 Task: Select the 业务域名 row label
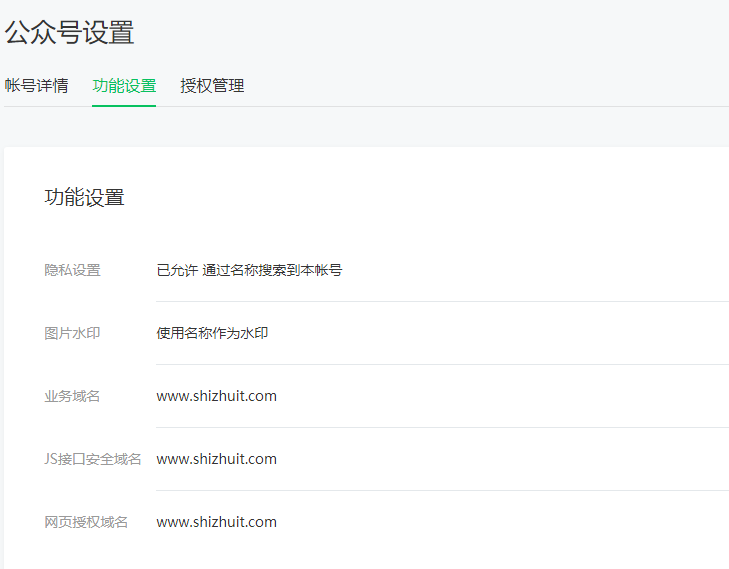[72, 396]
